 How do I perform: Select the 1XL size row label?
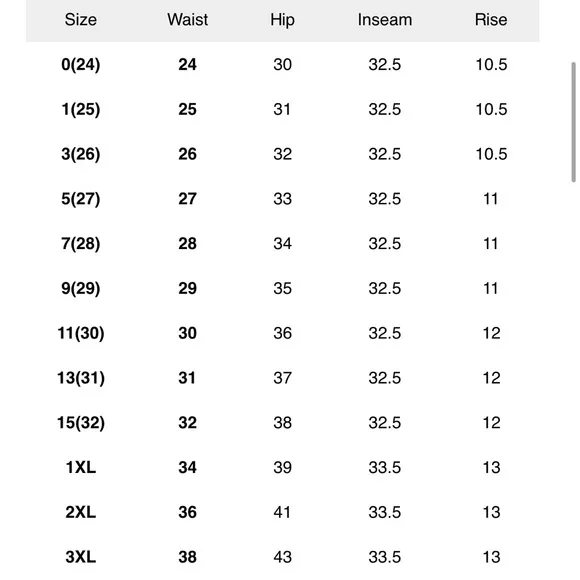(81, 468)
